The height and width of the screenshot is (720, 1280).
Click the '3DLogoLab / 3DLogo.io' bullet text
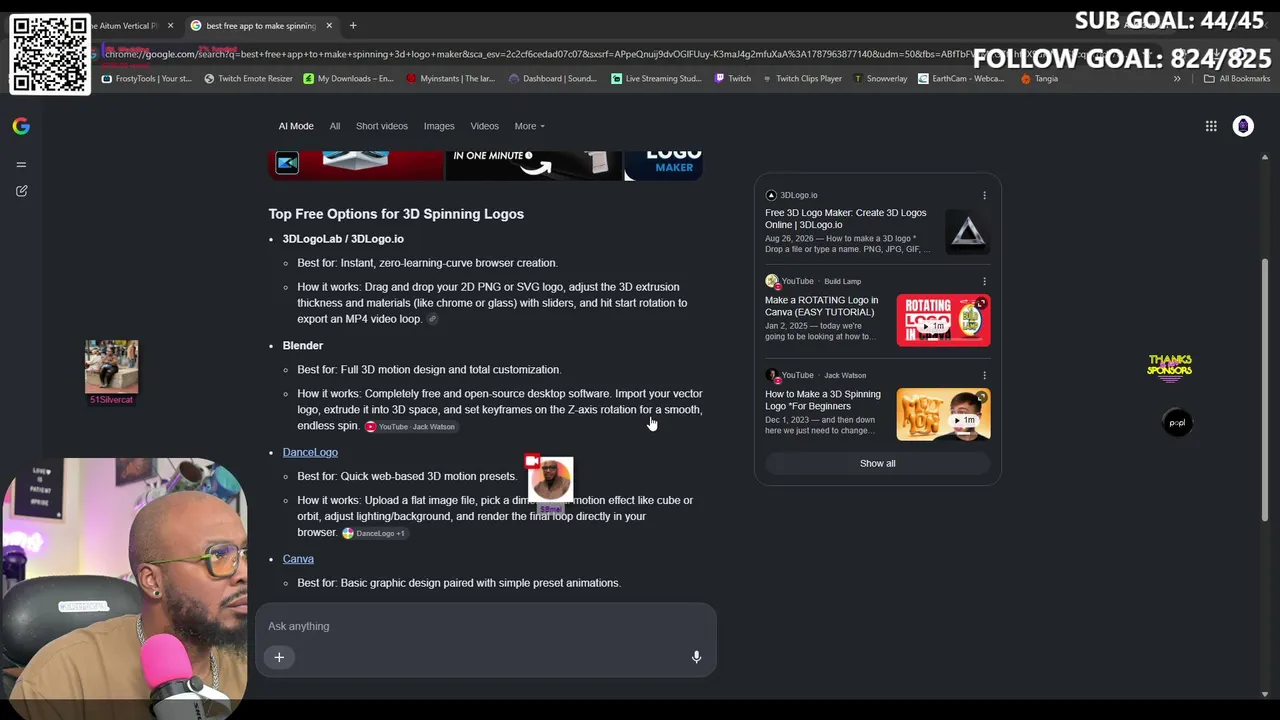(x=343, y=239)
